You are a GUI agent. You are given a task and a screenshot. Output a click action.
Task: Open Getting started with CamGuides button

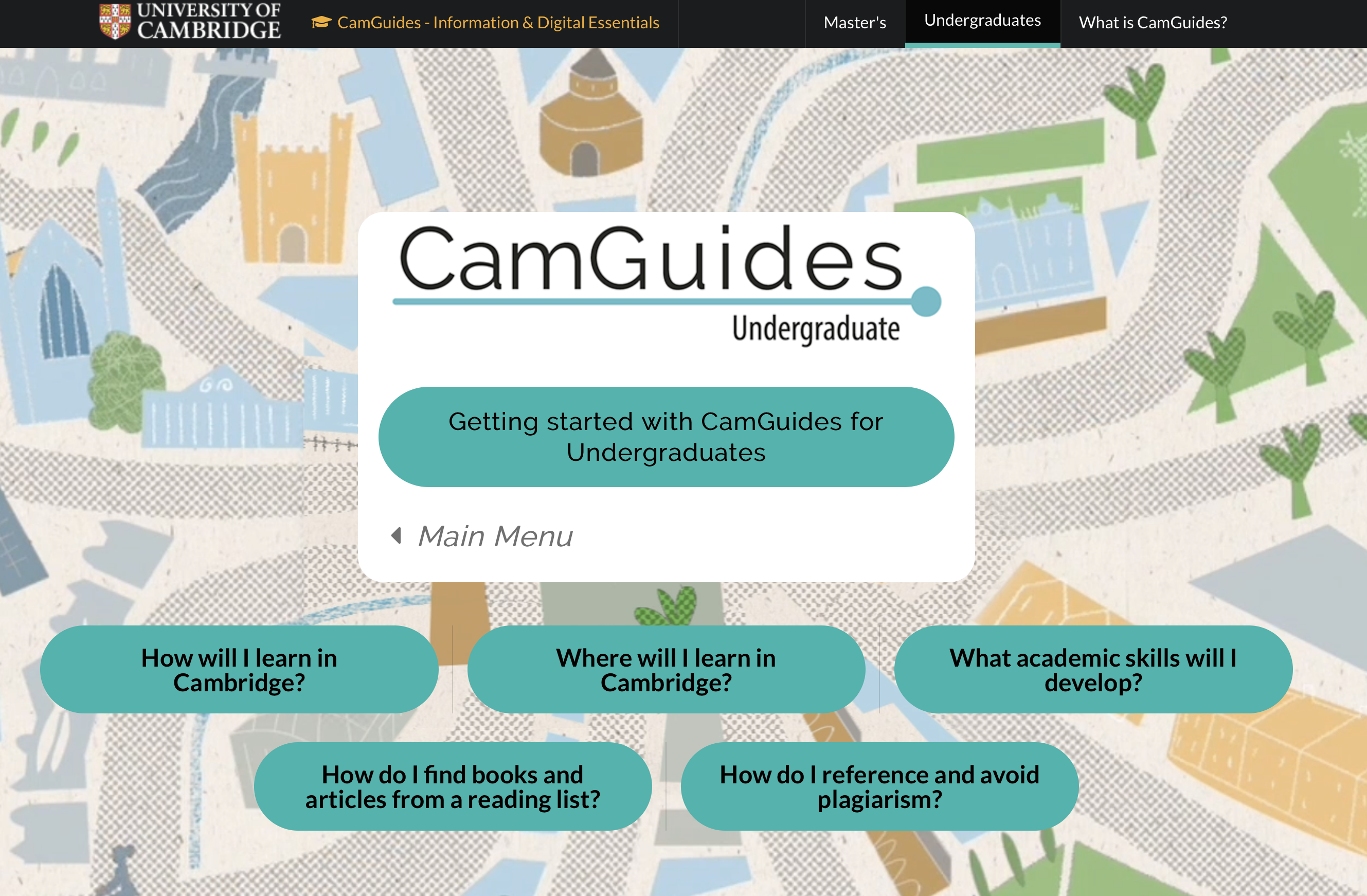(x=665, y=437)
